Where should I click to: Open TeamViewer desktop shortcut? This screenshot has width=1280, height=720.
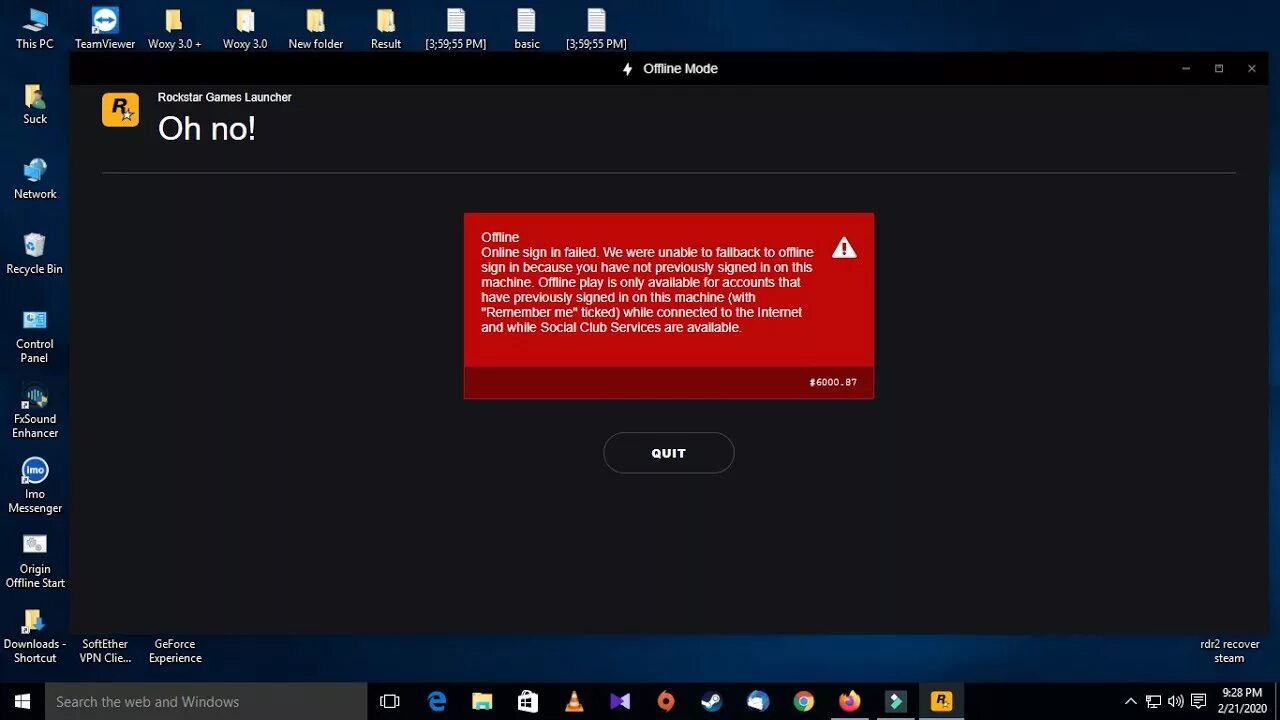(105, 28)
